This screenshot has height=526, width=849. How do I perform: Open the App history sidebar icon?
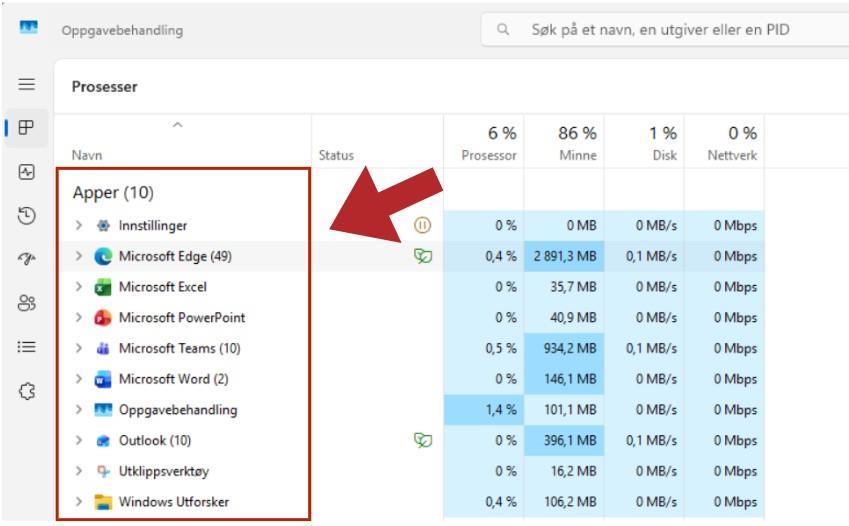(27, 215)
